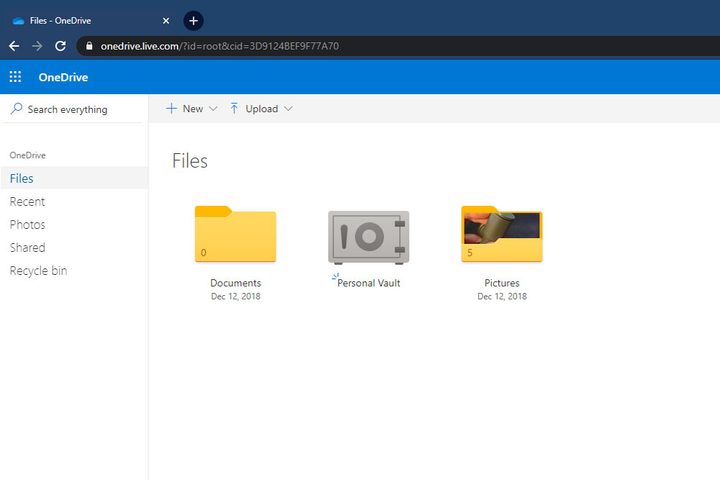Image resolution: width=720 pixels, height=480 pixels.
Task: Select the Files - OneDrive browser tab
Action: [x=90, y=21]
